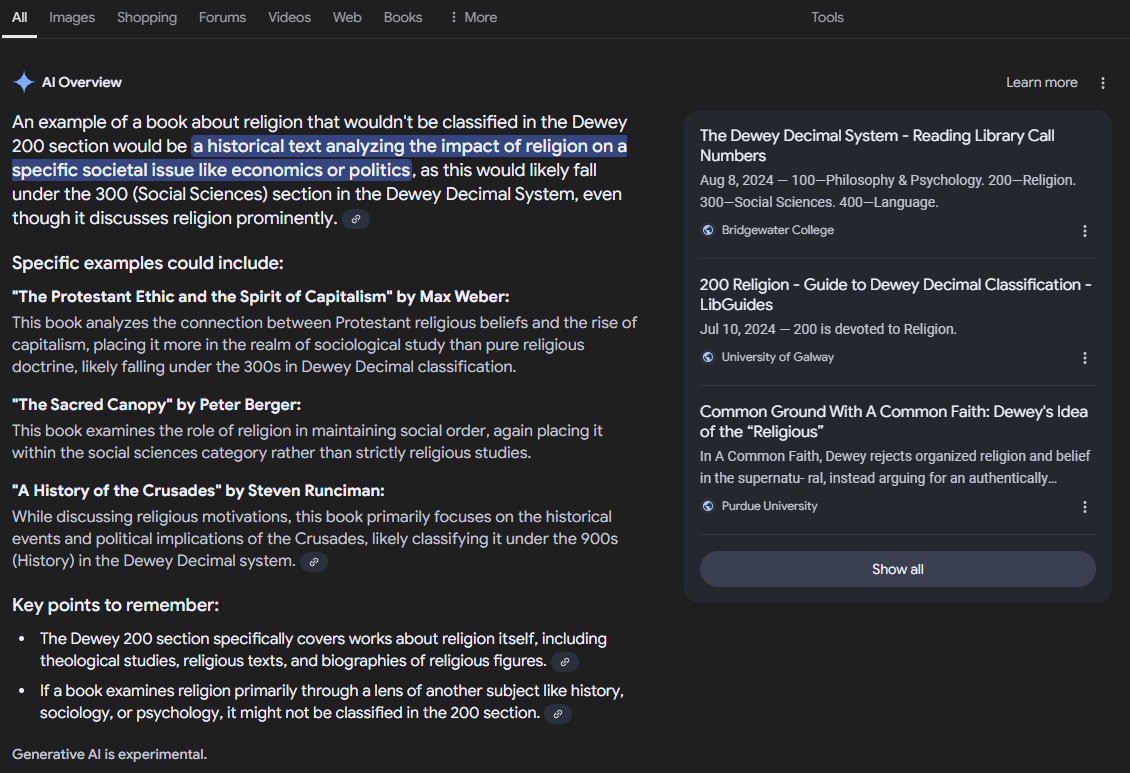Click the citation icon after the theological studies bullet
1130x773 pixels.
tap(565, 662)
